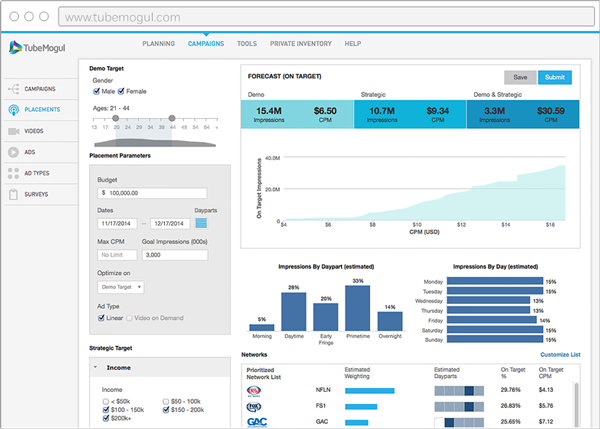
Task: Click the Daytime 28% bar
Action: coord(294,312)
